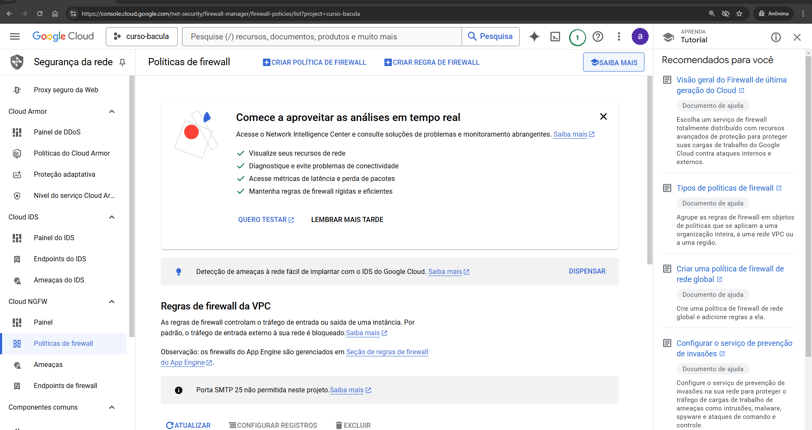Collapse the Cloud NGFW section
Viewport: 812px width, 430px height.
[111, 302]
